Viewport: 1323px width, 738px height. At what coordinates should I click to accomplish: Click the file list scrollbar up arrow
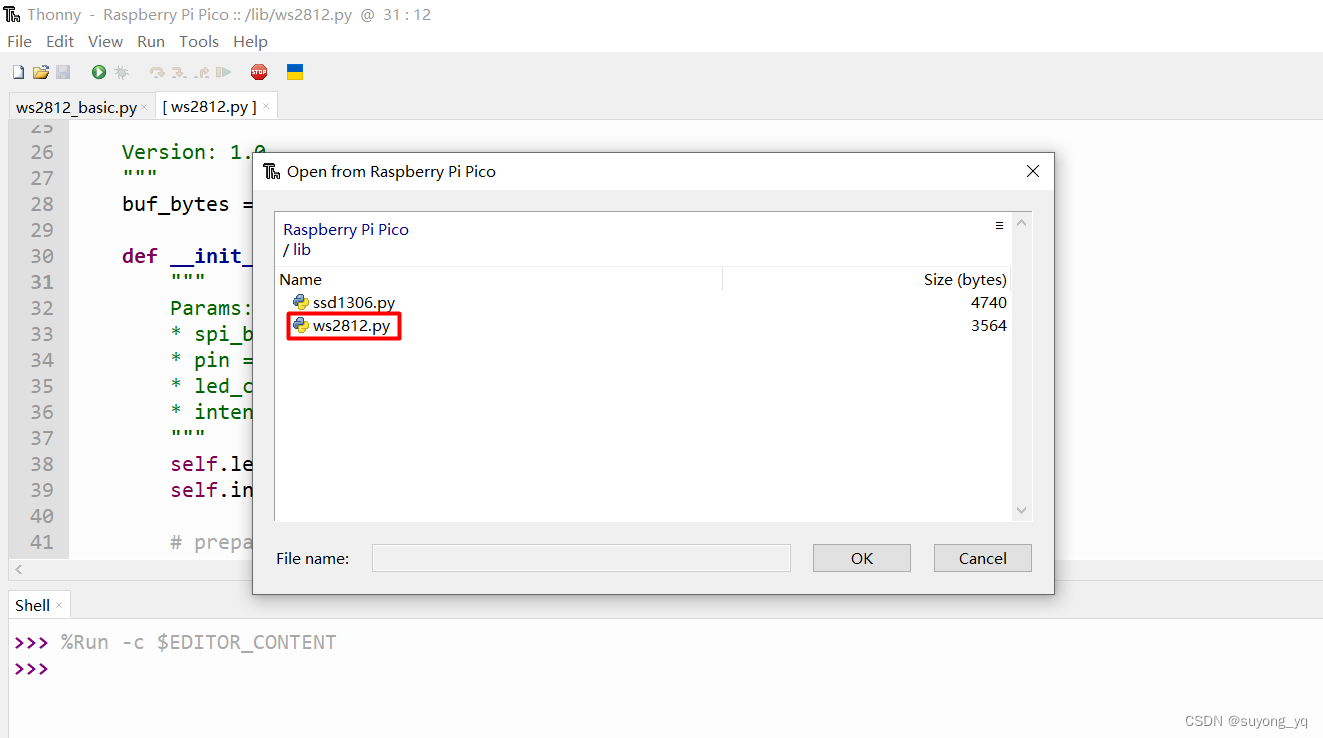[x=1021, y=225]
